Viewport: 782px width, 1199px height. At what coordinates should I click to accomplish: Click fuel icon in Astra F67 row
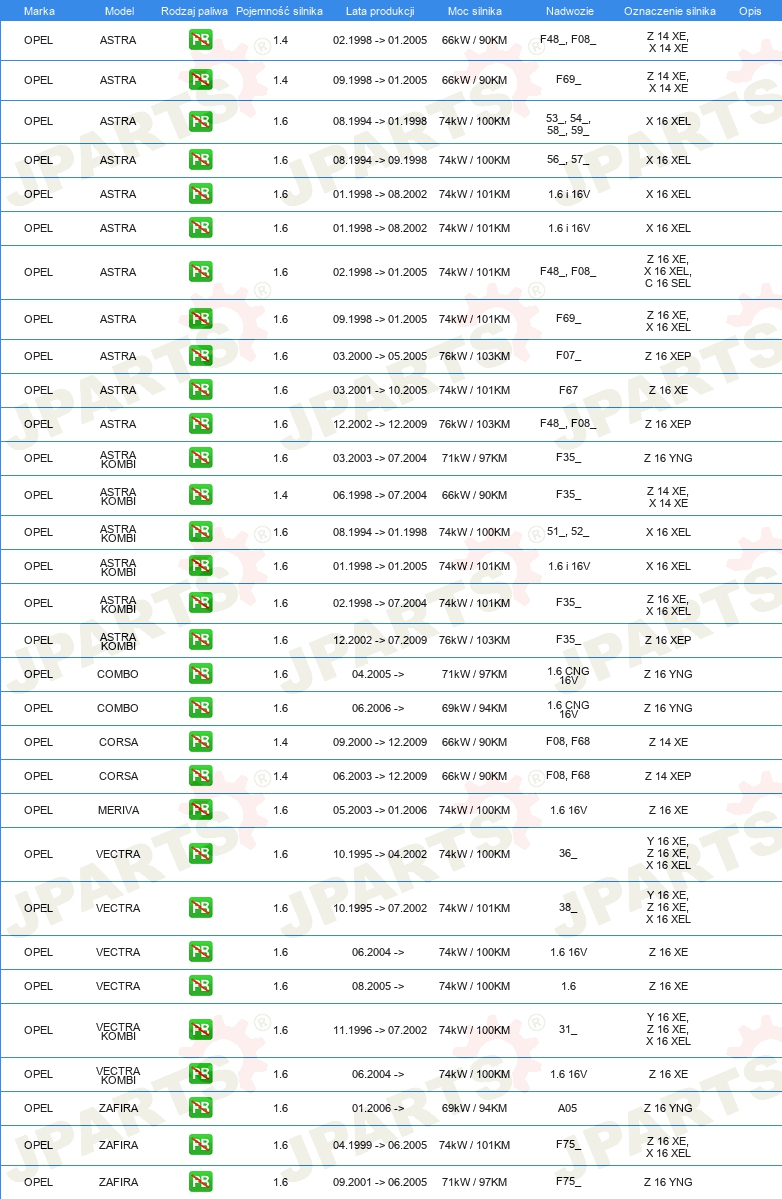tap(200, 390)
